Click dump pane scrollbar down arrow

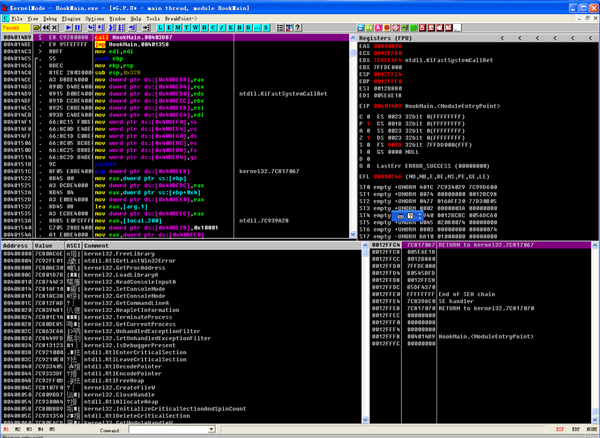(x=365, y=420)
